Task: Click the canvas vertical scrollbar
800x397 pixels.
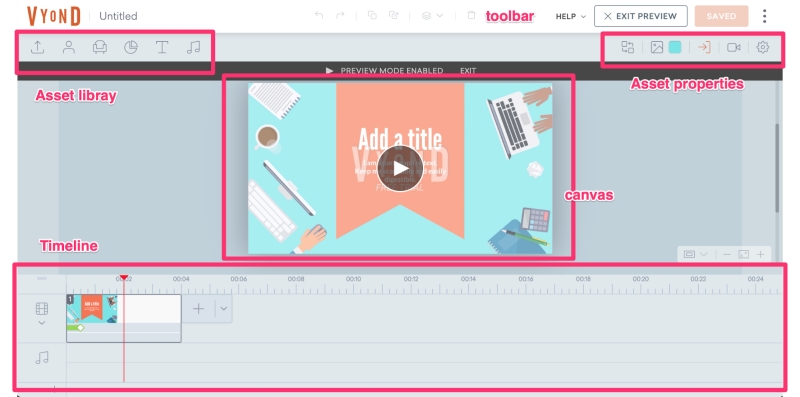Action: 777,168
